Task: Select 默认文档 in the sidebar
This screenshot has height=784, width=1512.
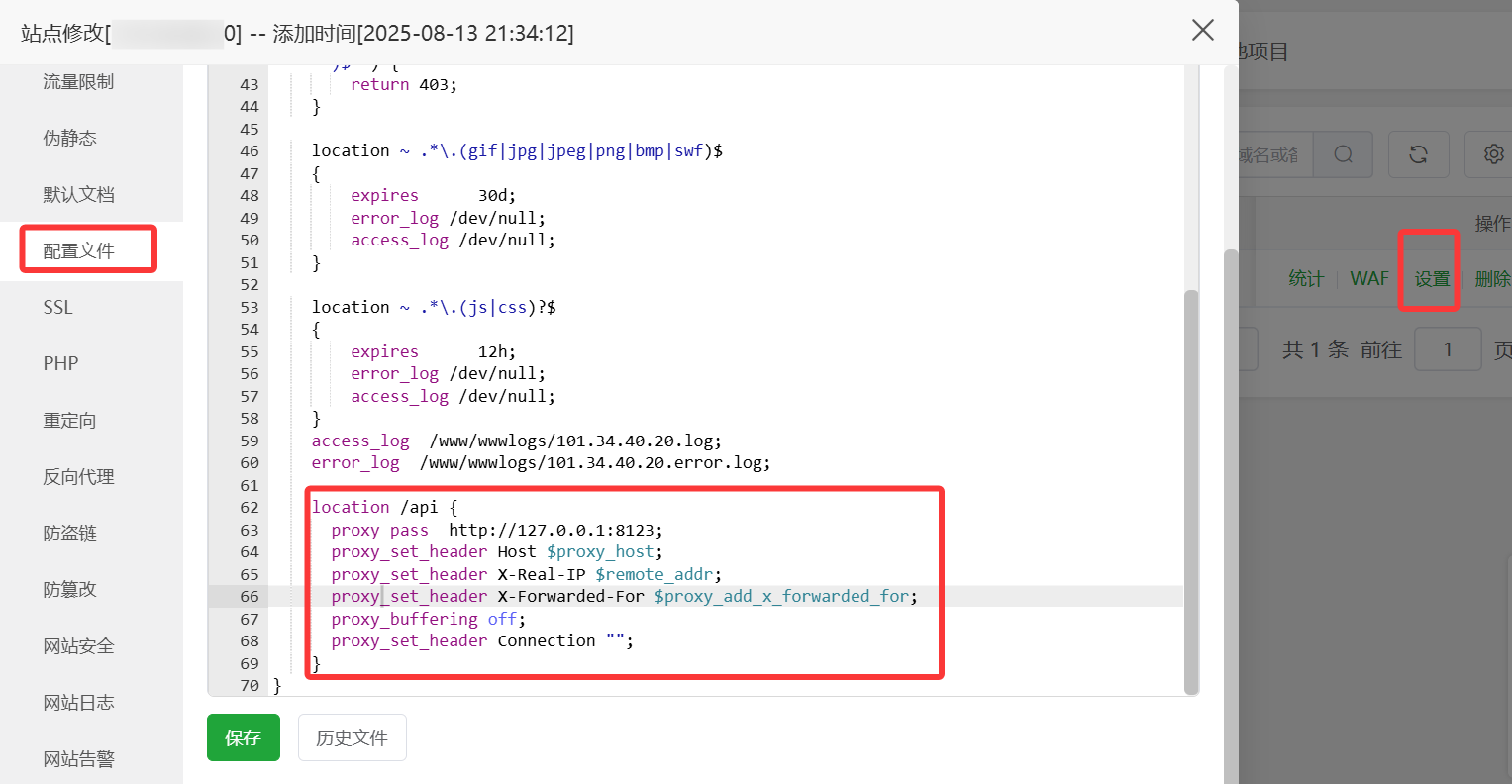Action: click(x=78, y=195)
